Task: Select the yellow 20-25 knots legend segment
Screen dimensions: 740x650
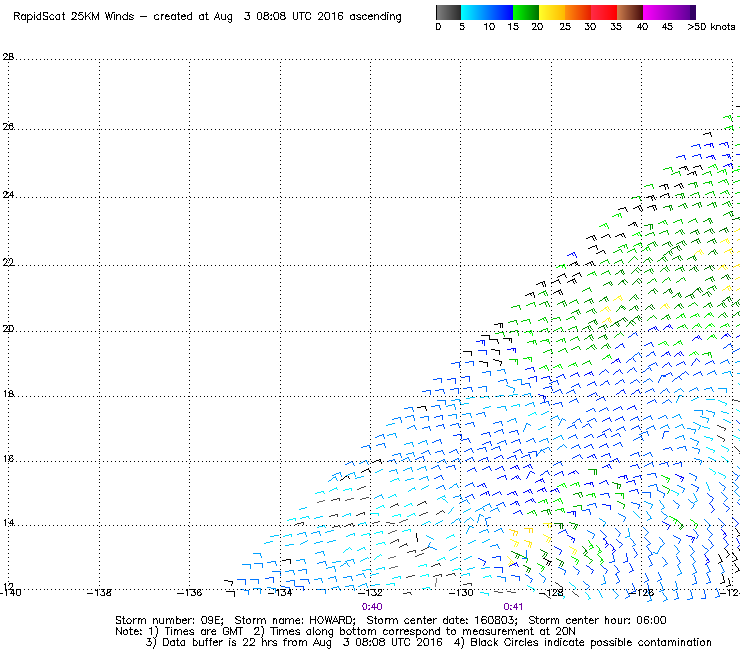Action: 552,12
